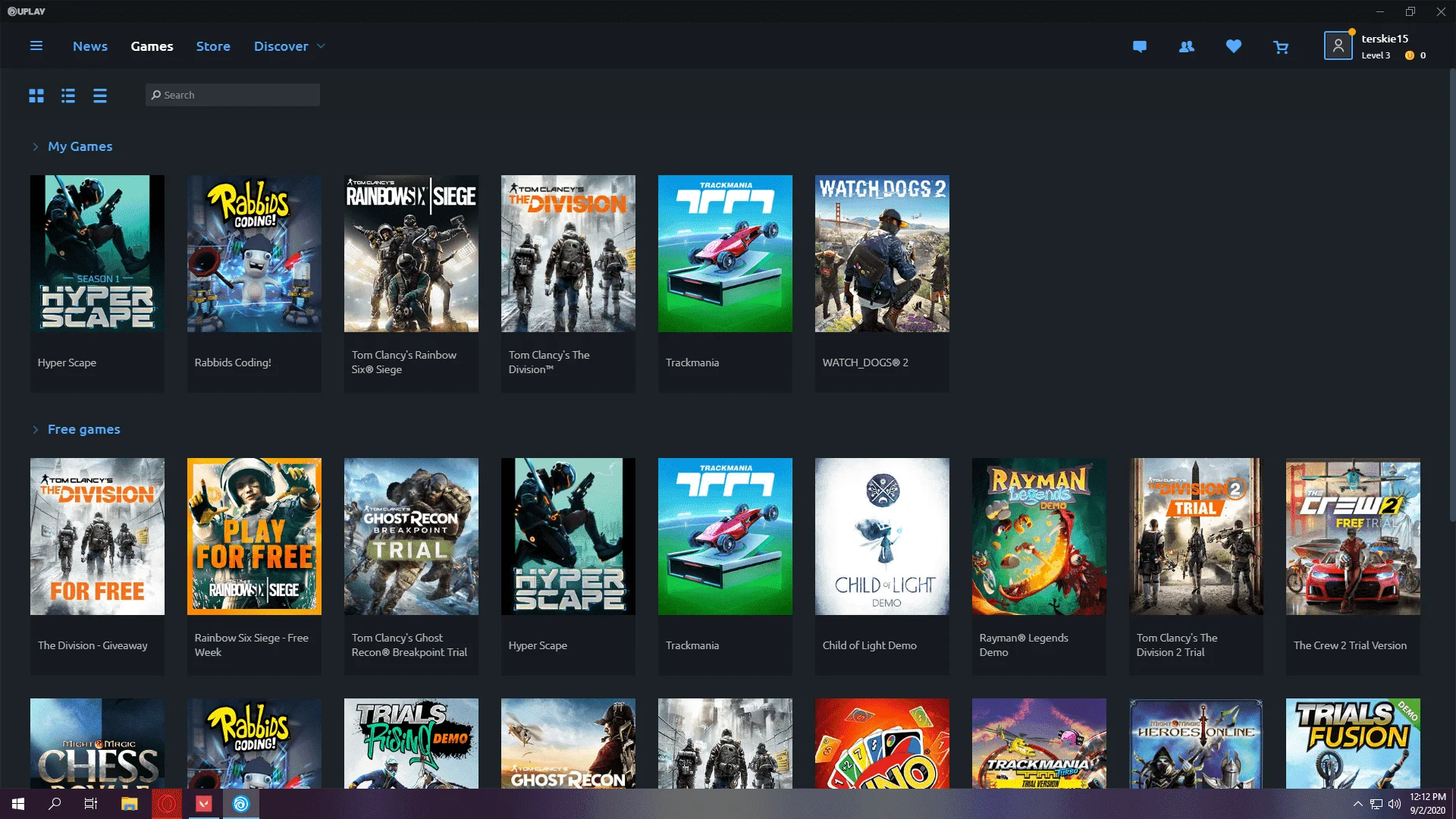This screenshot has width=1456, height=819.
Task: Open Trackmania Turbo Trial Version cover
Action: (x=1039, y=743)
